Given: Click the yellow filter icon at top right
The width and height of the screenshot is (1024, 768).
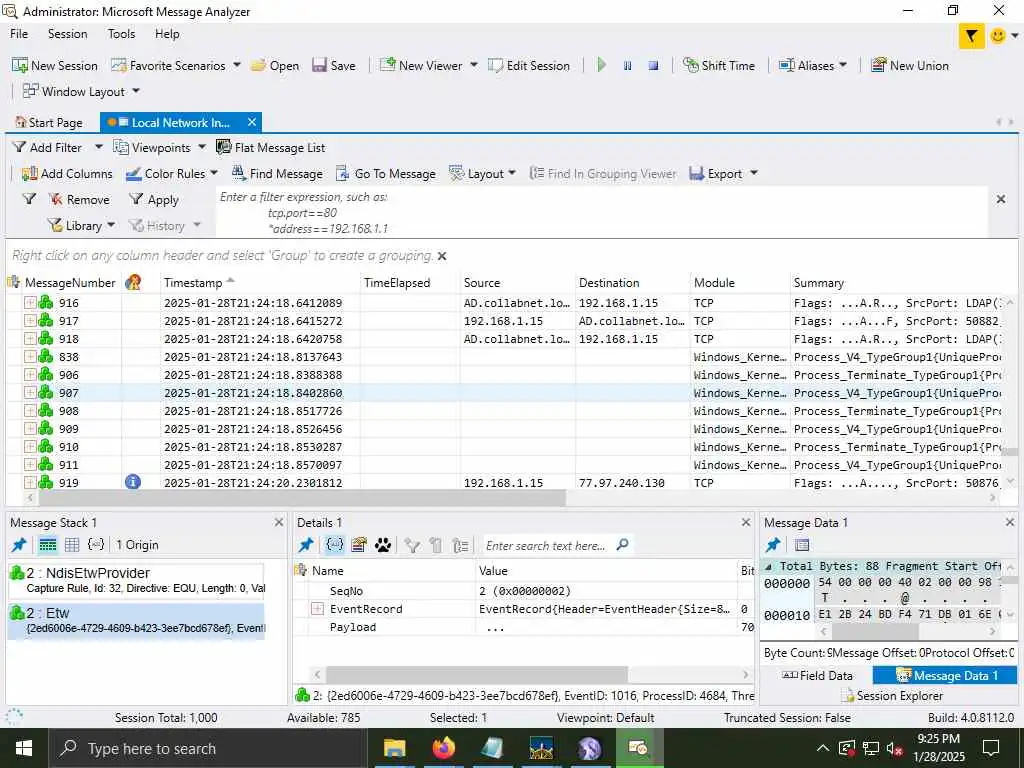Looking at the screenshot, I should coord(972,36).
